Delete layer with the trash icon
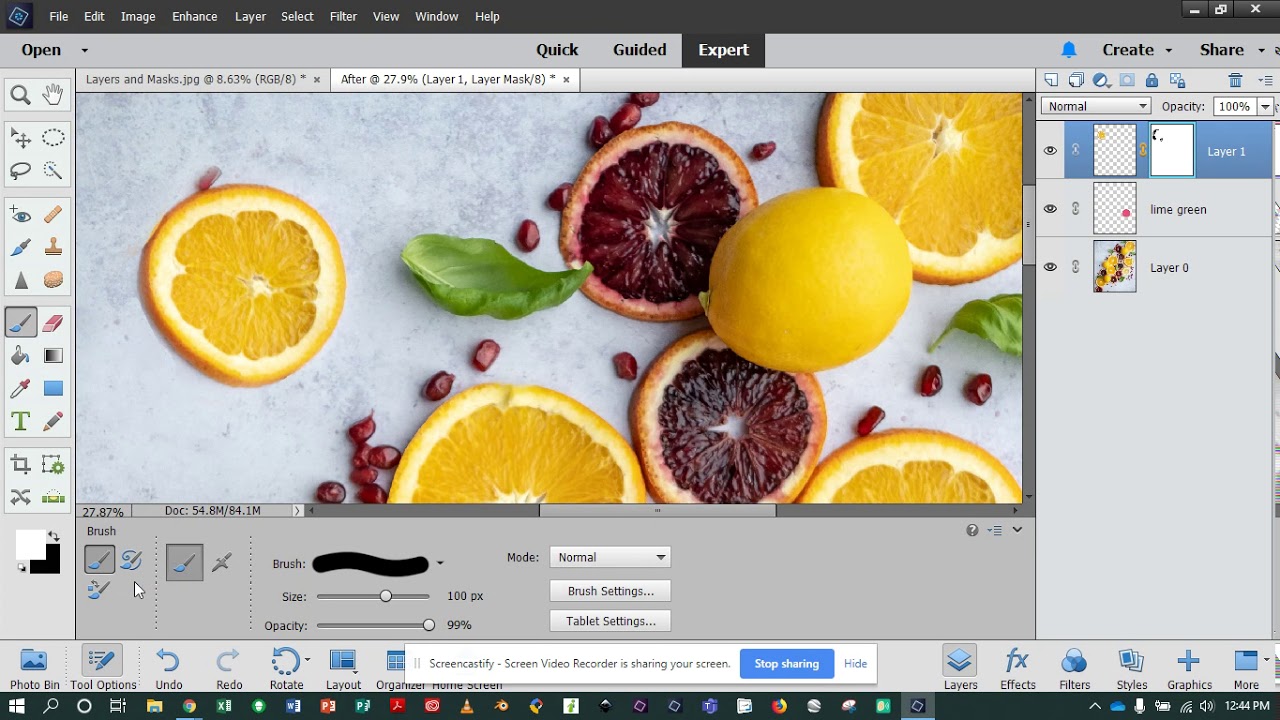The image size is (1280, 720). (1236, 80)
